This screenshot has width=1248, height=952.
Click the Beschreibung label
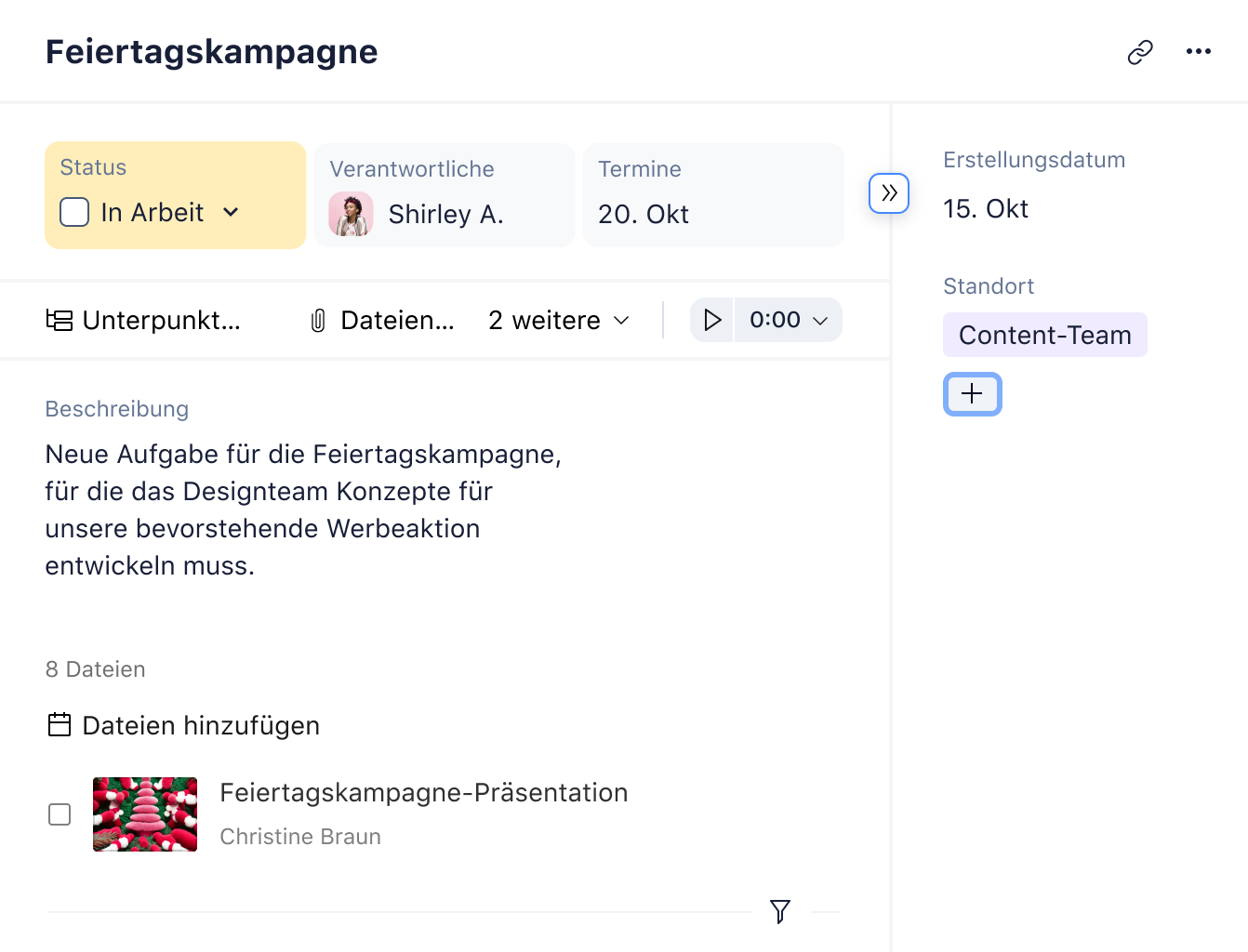click(117, 409)
